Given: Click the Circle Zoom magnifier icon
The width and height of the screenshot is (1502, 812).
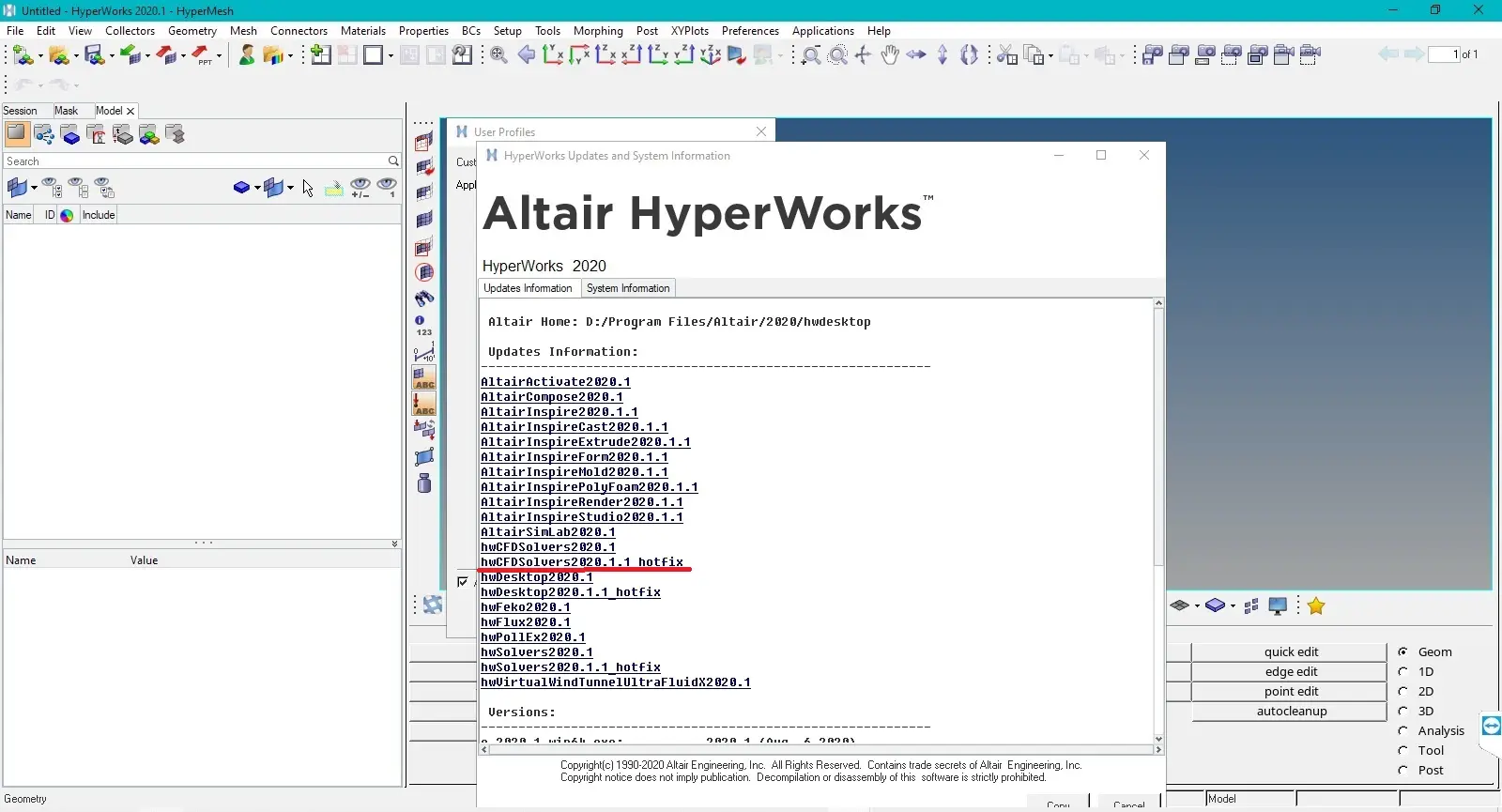Looking at the screenshot, I should point(838,55).
